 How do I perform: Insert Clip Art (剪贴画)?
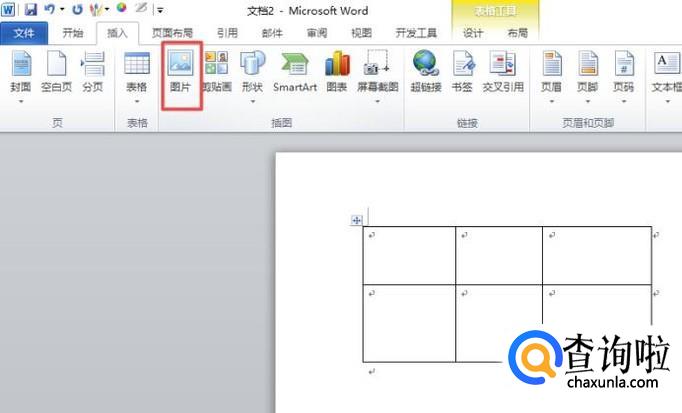coord(217,72)
